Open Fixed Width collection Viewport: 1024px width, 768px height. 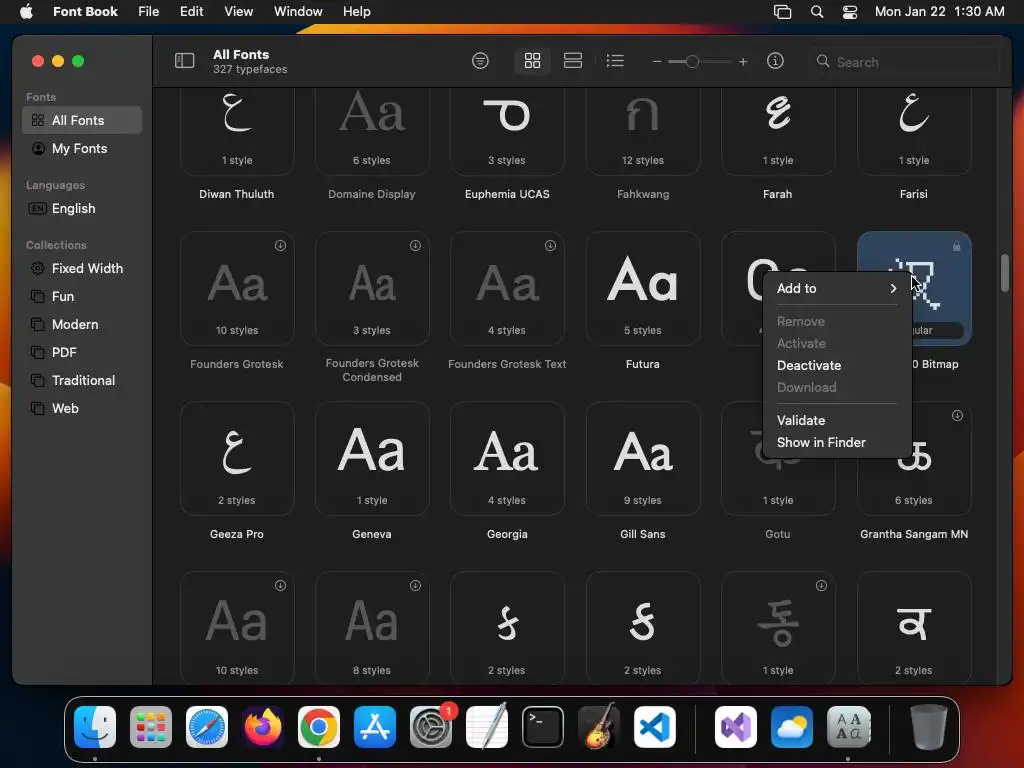(x=82, y=268)
